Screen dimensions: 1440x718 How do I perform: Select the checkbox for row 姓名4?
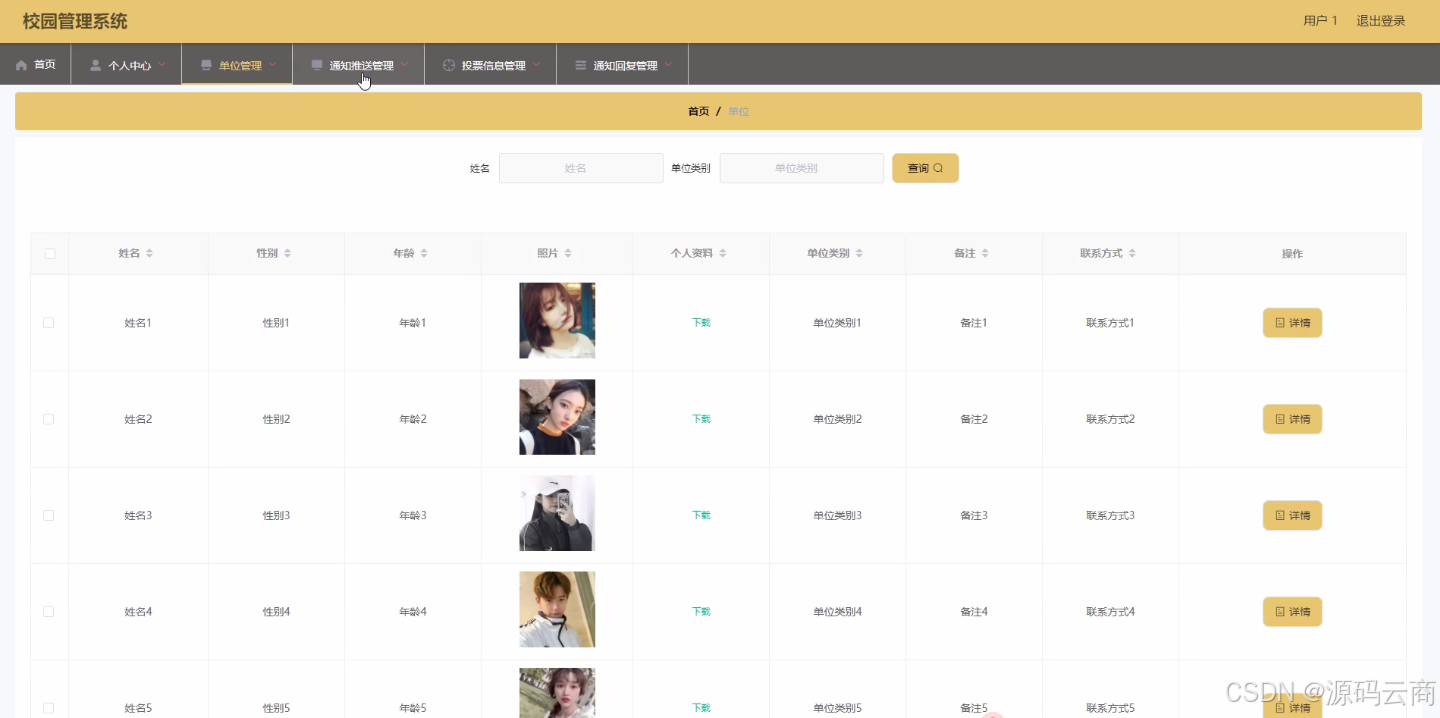coord(49,612)
